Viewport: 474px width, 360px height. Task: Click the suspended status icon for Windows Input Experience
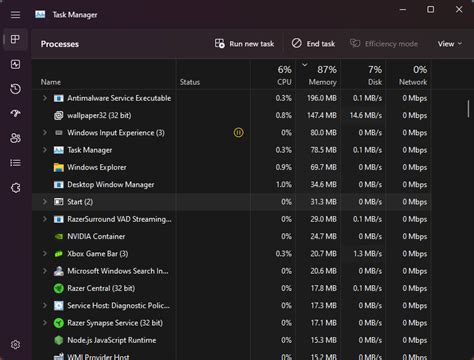pyautogui.click(x=238, y=133)
